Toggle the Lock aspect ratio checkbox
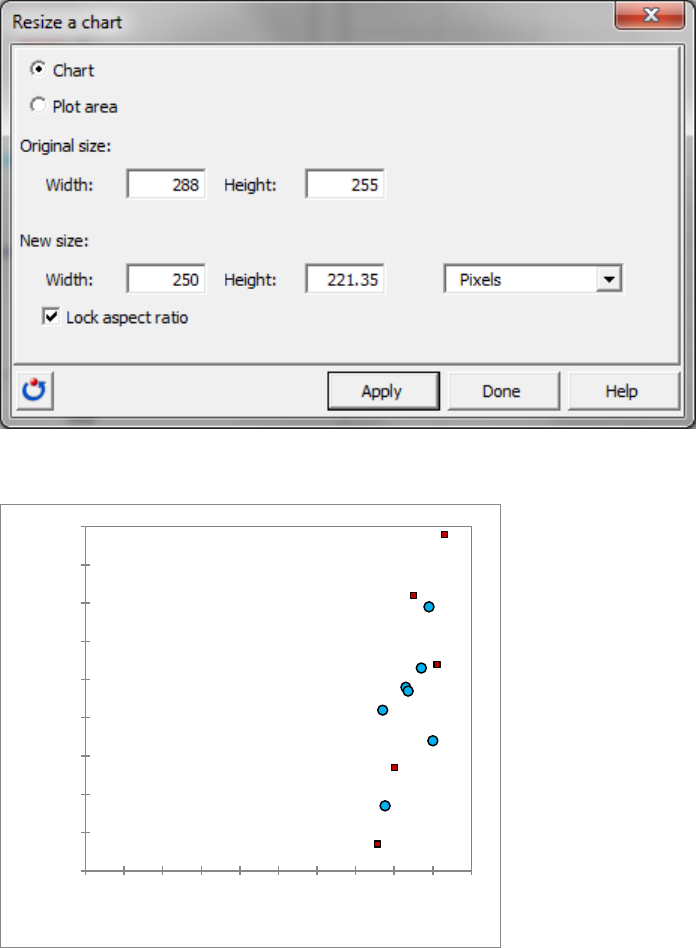Screen dimensions: 696x948 point(51,316)
